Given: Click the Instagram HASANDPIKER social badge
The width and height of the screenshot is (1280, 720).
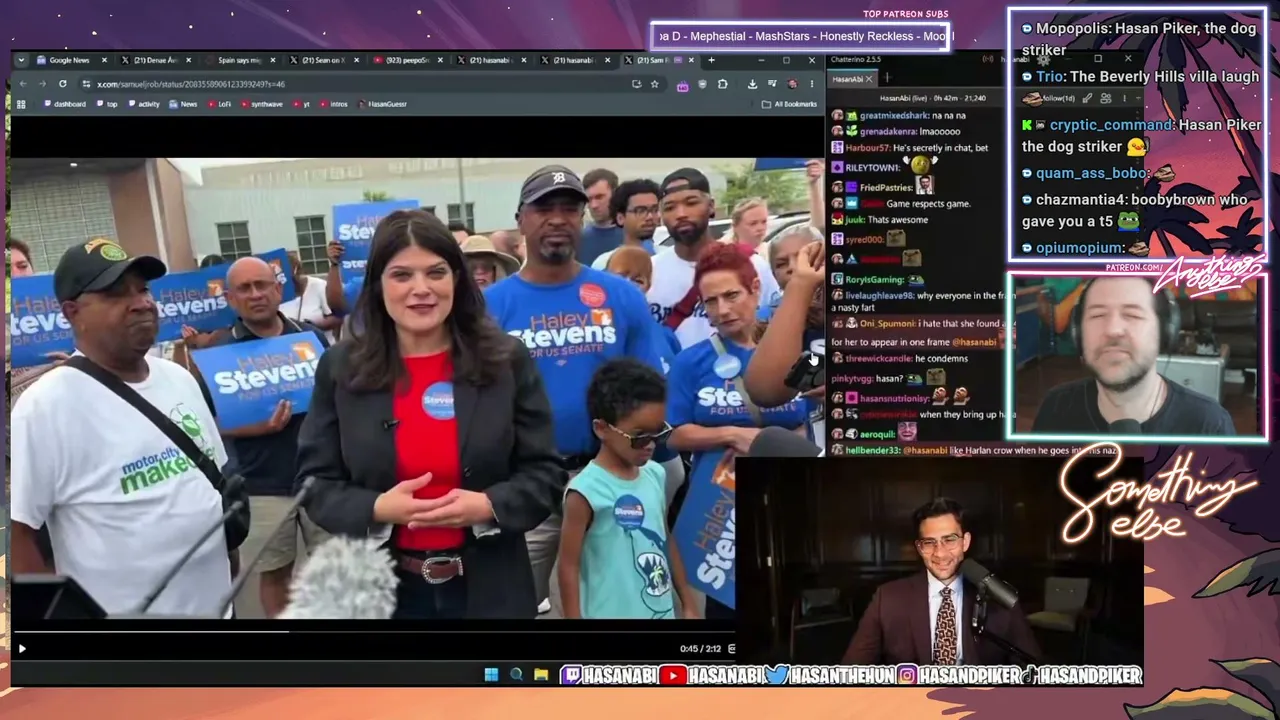Looking at the screenshot, I should click(959, 676).
